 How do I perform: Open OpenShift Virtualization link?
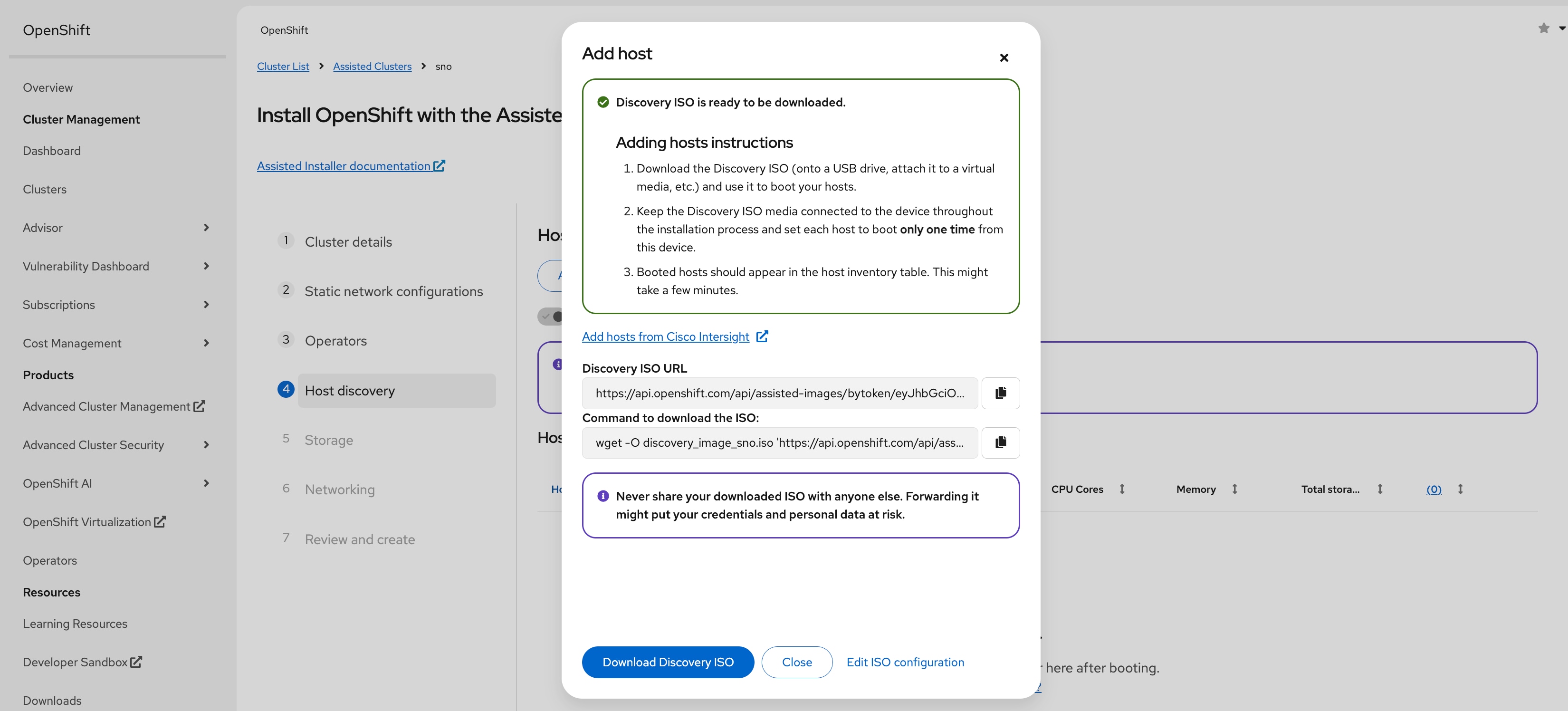[x=86, y=522]
